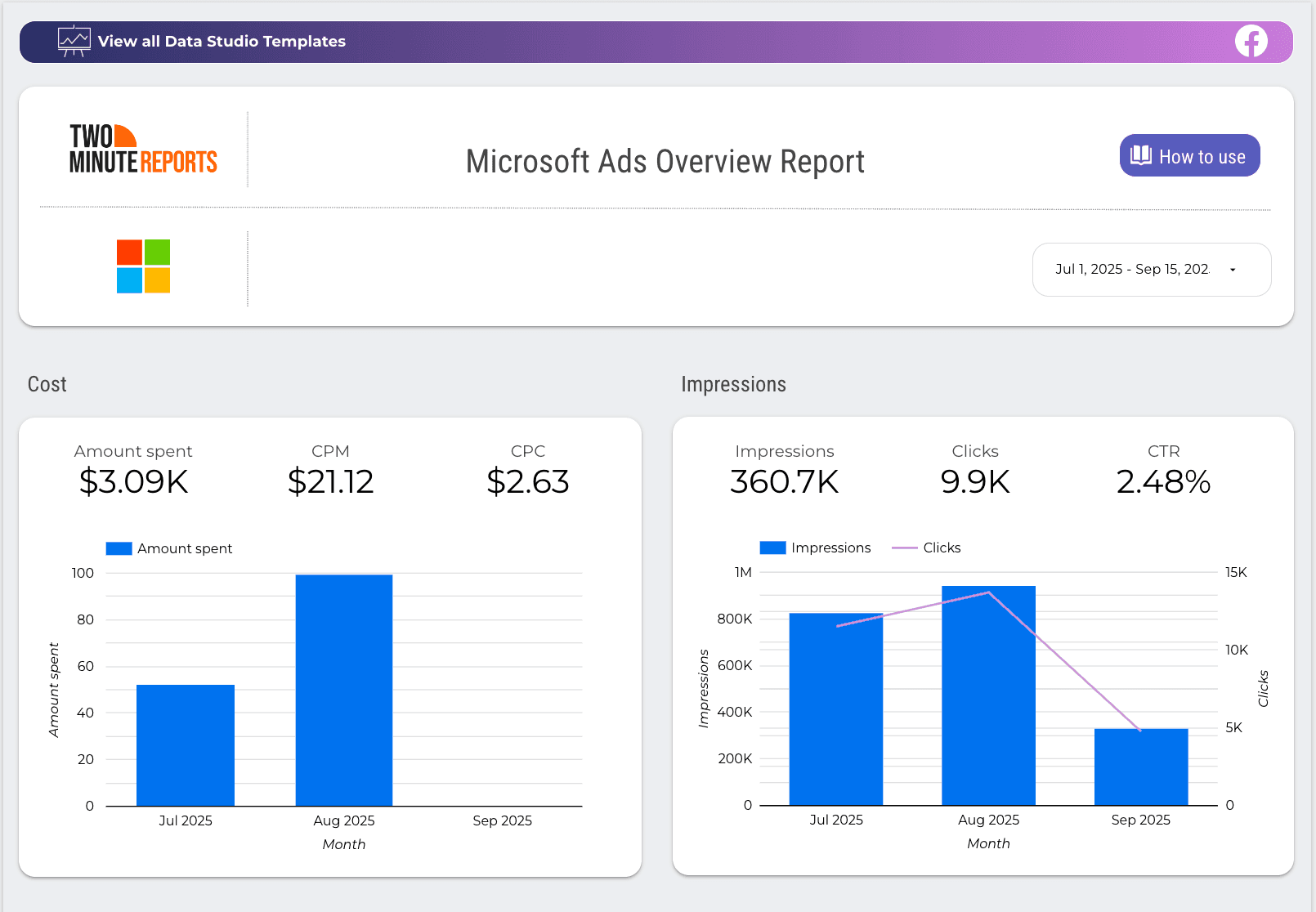Viewport: 1316px width, 912px height.
Task: Select the Jul 2025 Amount spent bar
Action: [186, 745]
